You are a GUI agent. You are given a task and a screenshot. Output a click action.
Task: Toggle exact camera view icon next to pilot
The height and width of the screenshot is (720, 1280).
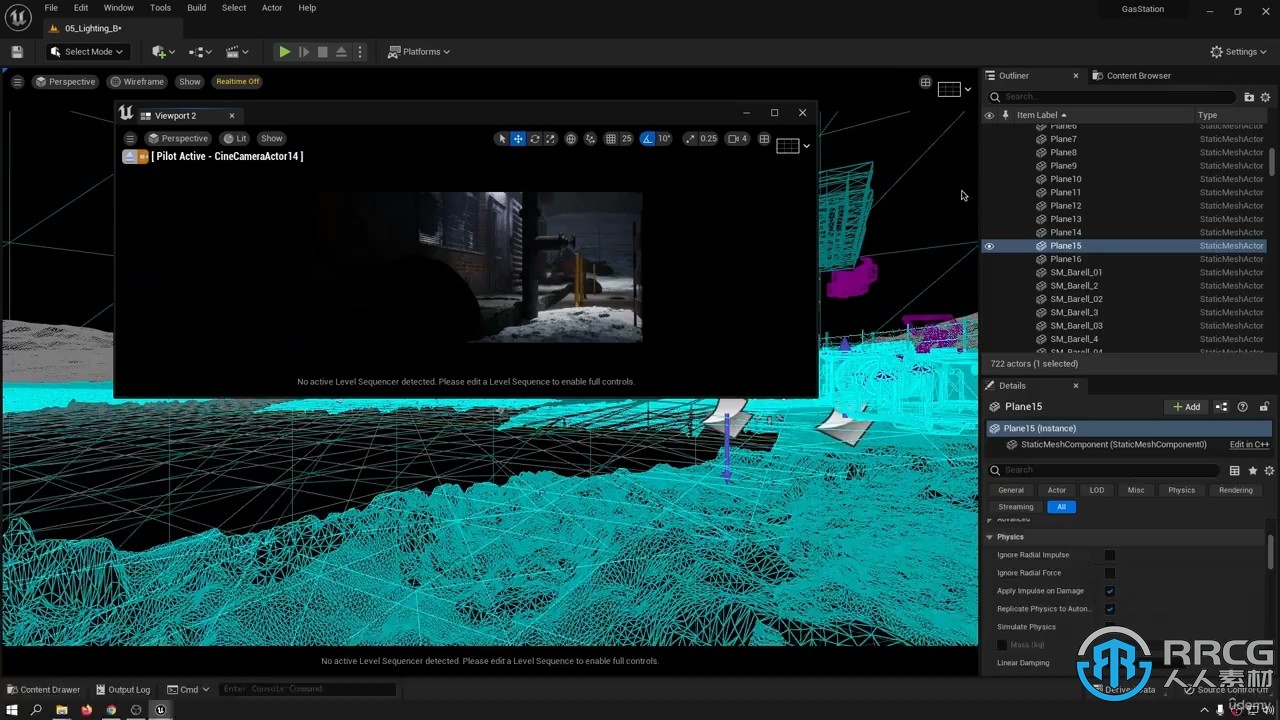click(143, 156)
